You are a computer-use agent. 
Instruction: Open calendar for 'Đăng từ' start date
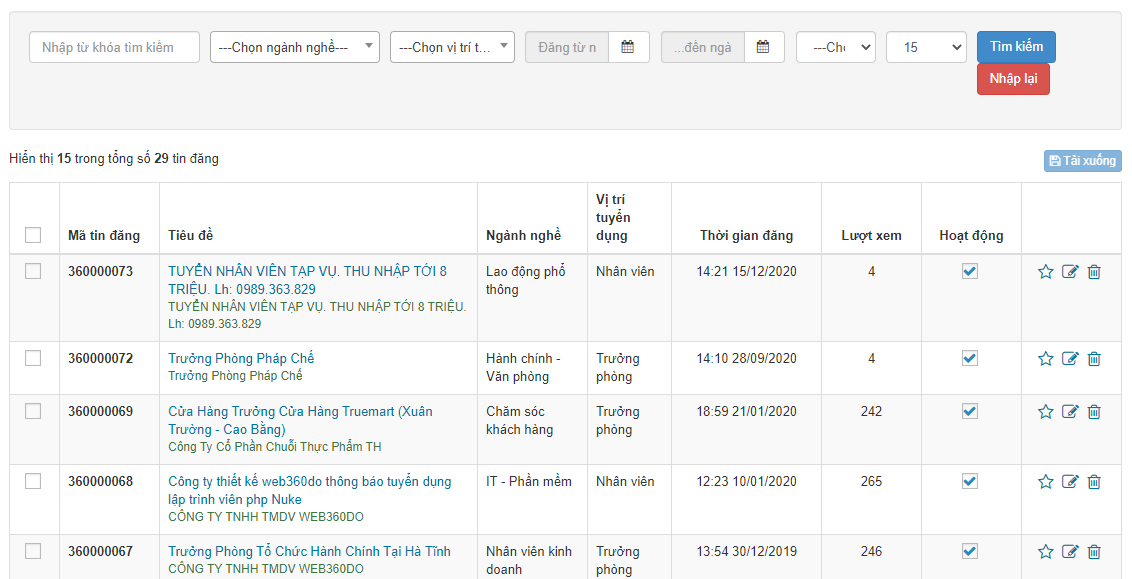(628, 47)
